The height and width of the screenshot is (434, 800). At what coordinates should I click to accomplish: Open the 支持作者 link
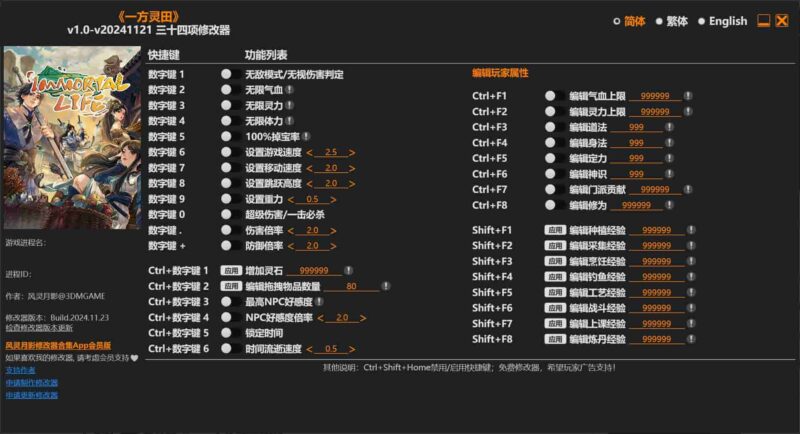20,370
